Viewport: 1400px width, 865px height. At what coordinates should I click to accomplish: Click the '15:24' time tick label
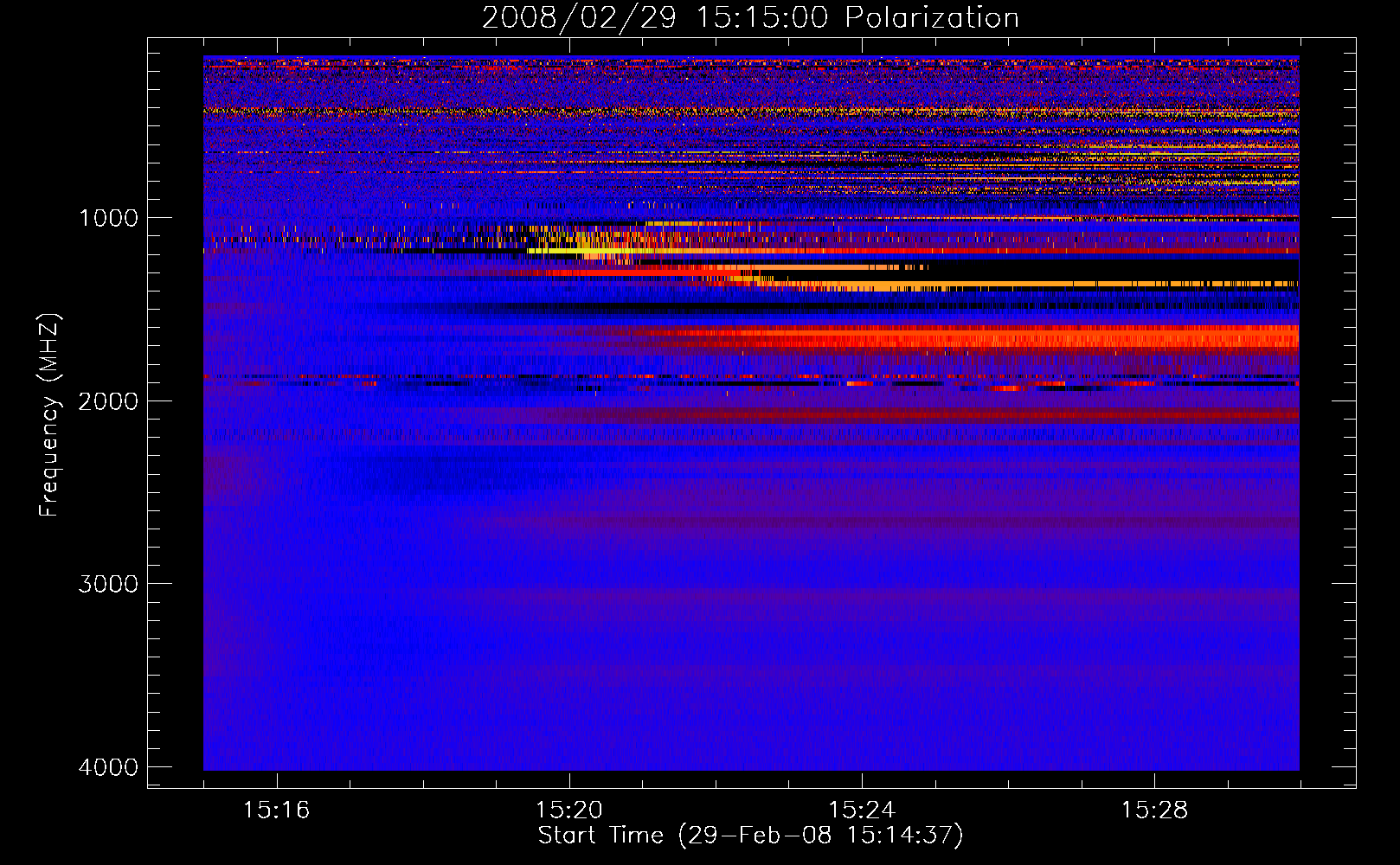[862, 811]
